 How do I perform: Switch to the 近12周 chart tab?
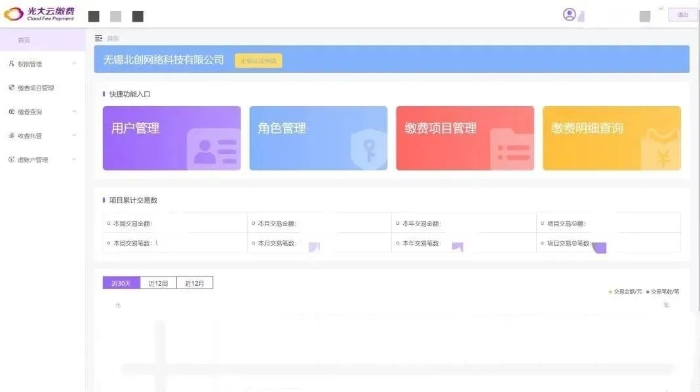pos(158,283)
